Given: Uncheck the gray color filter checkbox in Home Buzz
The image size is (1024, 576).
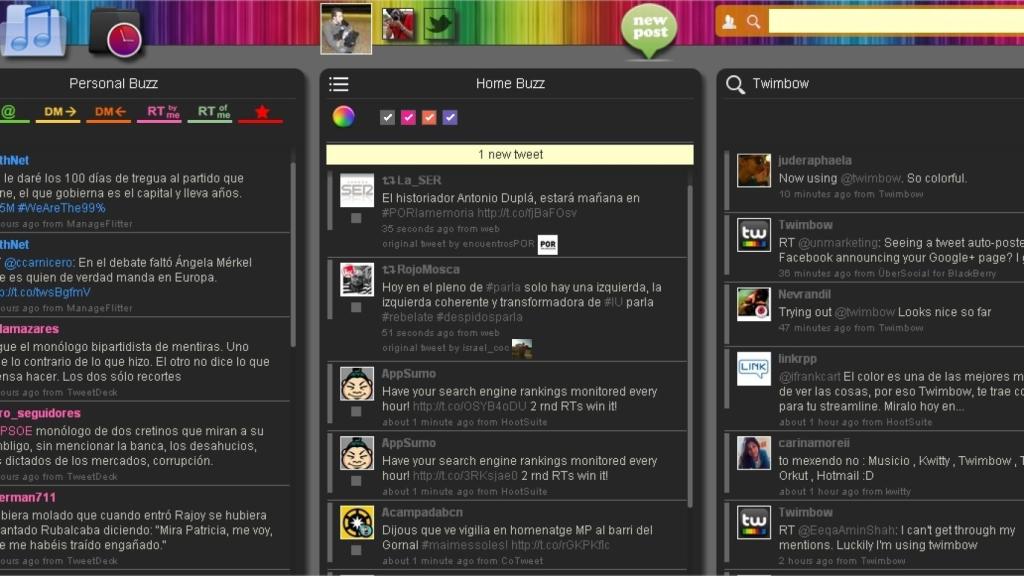Looking at the screenshot, I should (386, 117).
